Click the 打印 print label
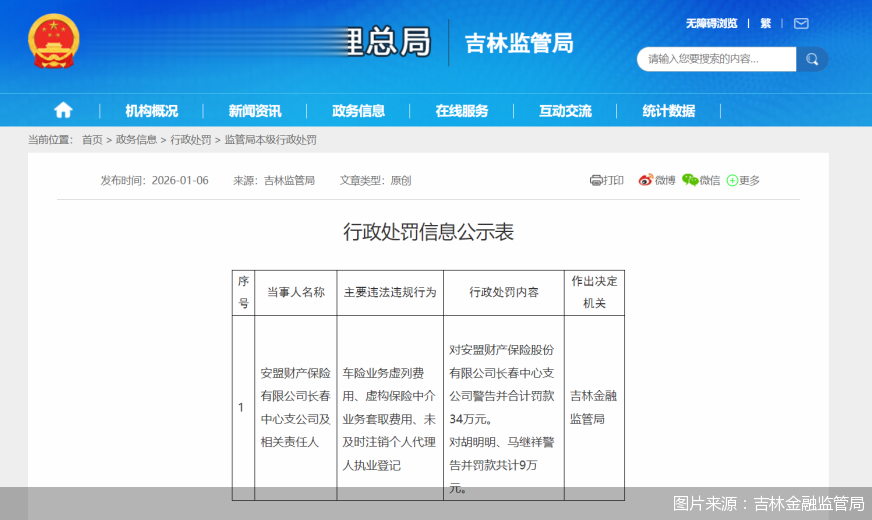This screenshot has height=520, width=872. click(x=613, y=180)
